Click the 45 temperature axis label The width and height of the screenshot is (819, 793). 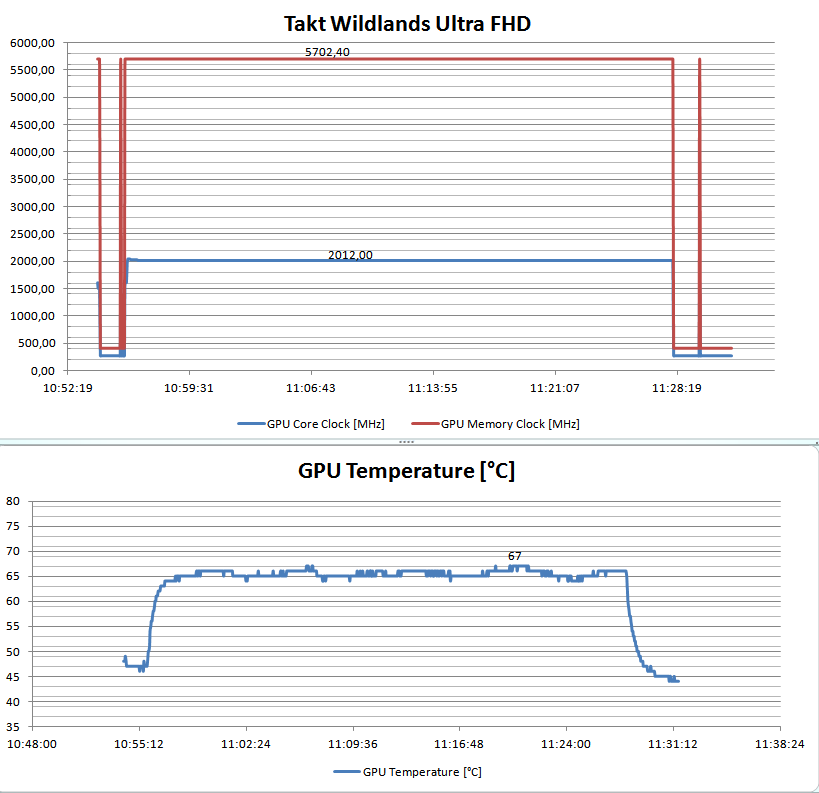coord(13,677)
